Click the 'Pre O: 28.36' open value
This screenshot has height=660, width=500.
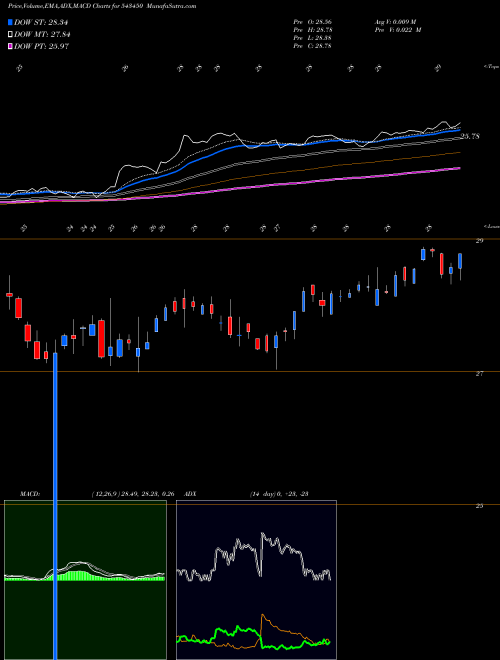tap(313, 21)
